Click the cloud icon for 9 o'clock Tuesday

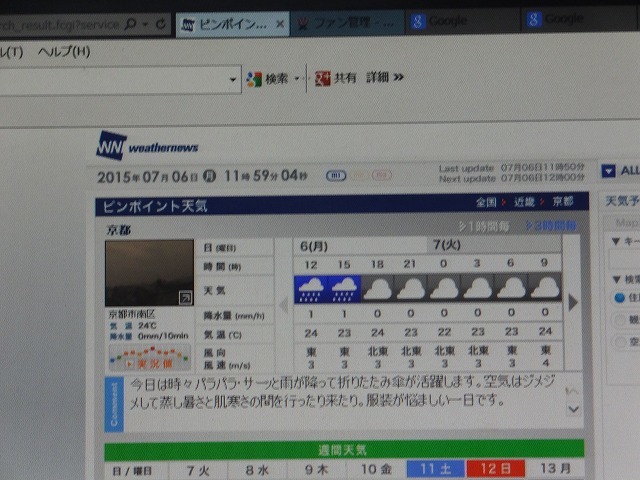pyautogui.click(x=545, y=286)
